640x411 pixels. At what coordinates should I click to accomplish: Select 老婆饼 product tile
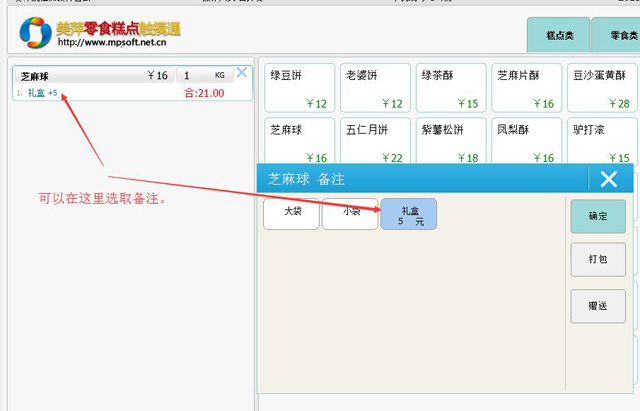(373, 88)
